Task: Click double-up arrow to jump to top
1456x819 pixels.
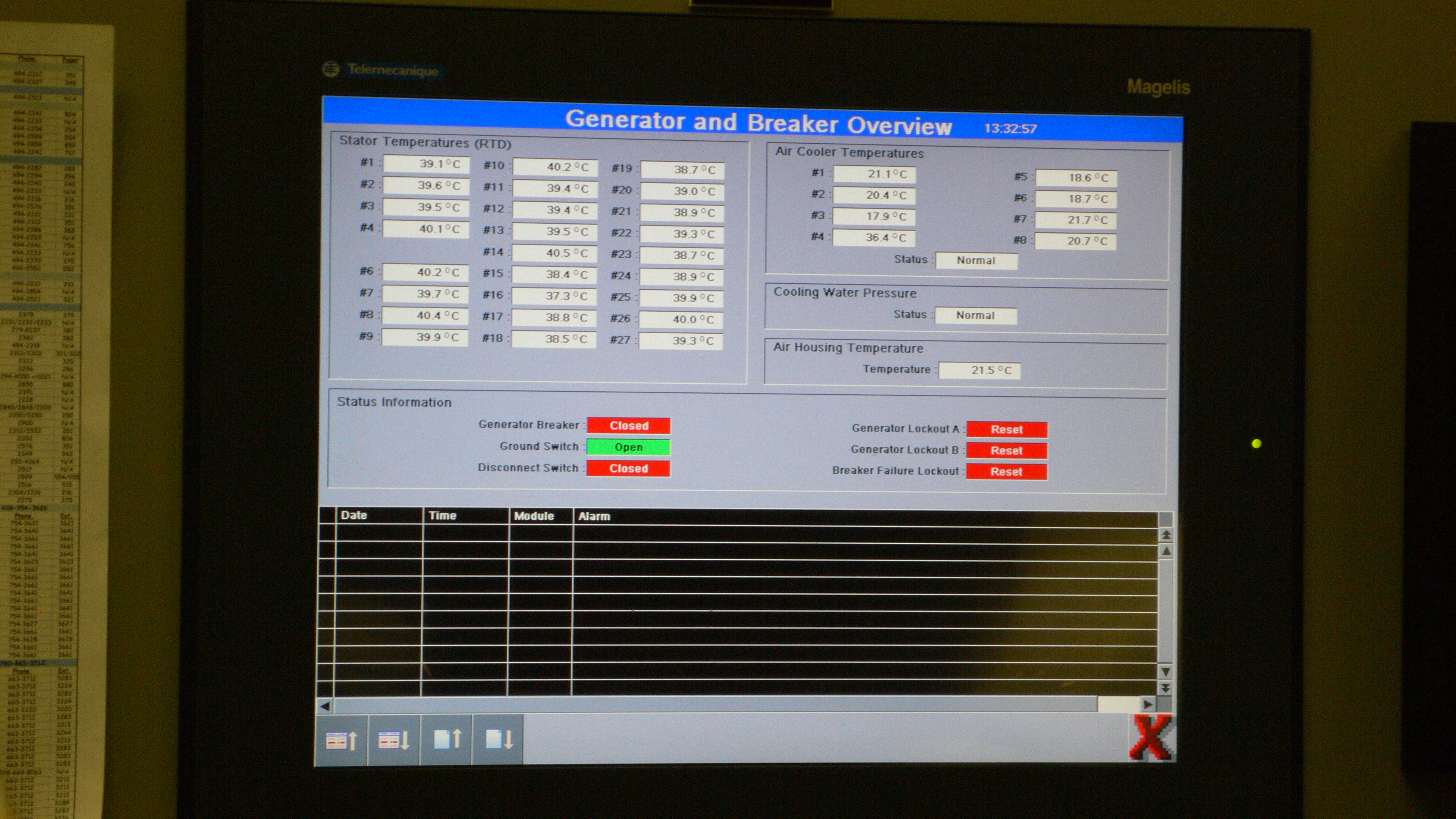Action: click(1166, 535)
